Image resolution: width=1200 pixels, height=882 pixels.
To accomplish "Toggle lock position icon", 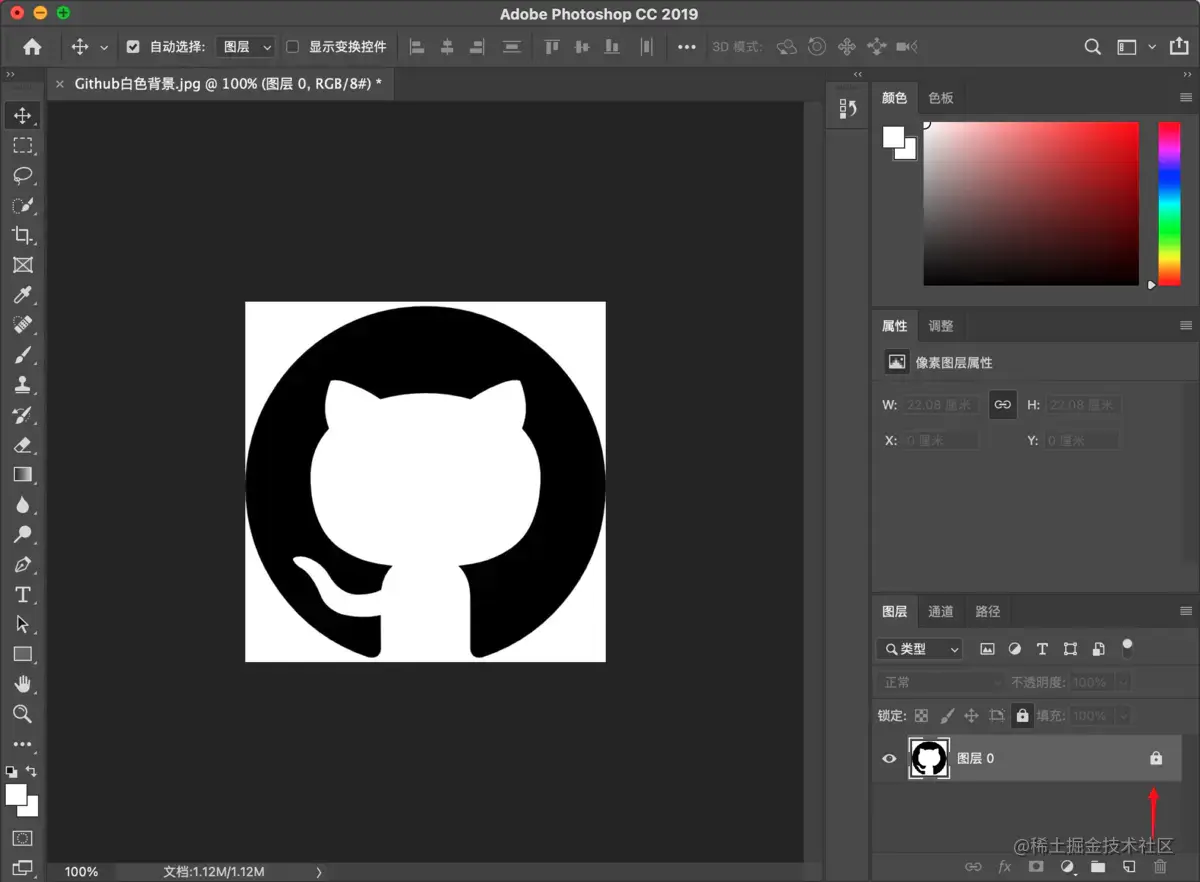I will pos(971,716).
